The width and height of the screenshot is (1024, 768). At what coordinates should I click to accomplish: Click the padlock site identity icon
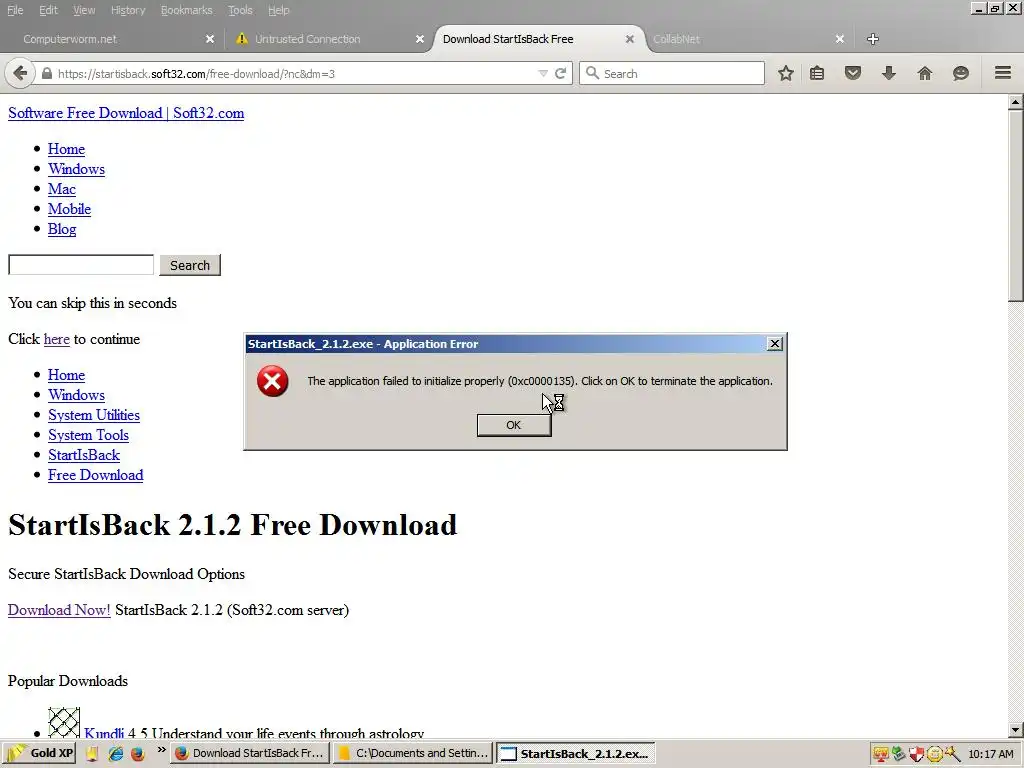[x=47, y=74]
